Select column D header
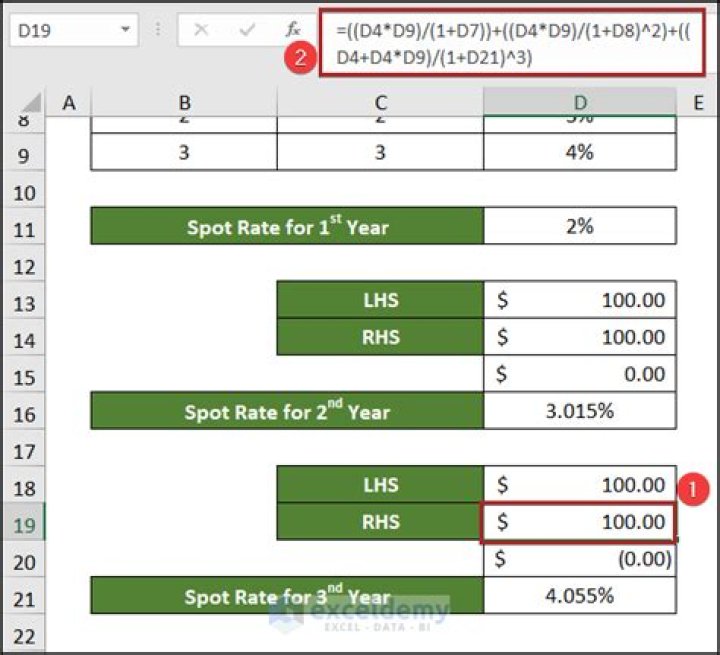The width and height of the screenshot is (720, 655). coord(579,101)
